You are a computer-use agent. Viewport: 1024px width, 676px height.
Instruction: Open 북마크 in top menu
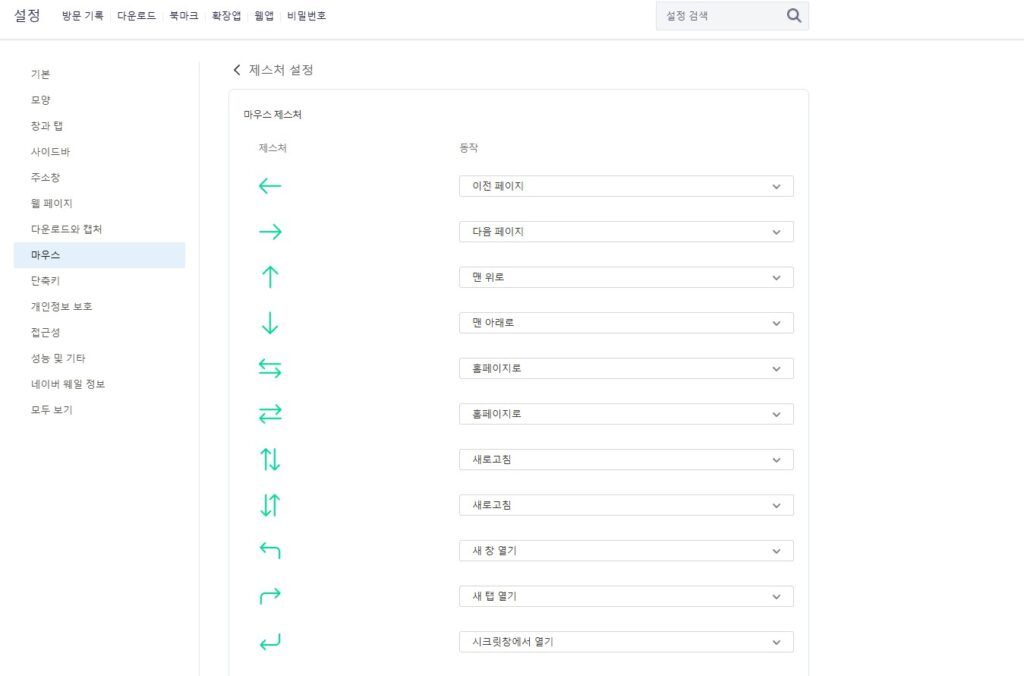pyautogui.click(x=184, y=16)
